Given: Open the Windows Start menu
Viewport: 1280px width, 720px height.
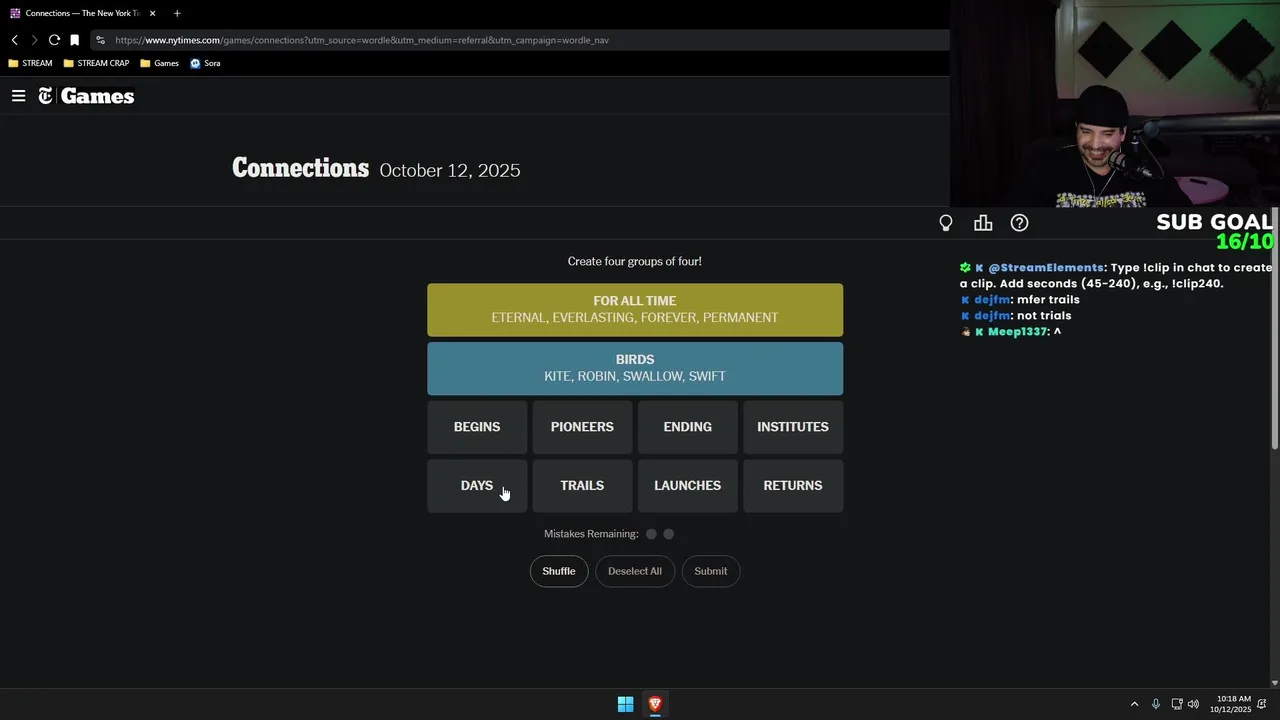Looking at the screenshot, I should pyautogui.click(x=625, y=704).
